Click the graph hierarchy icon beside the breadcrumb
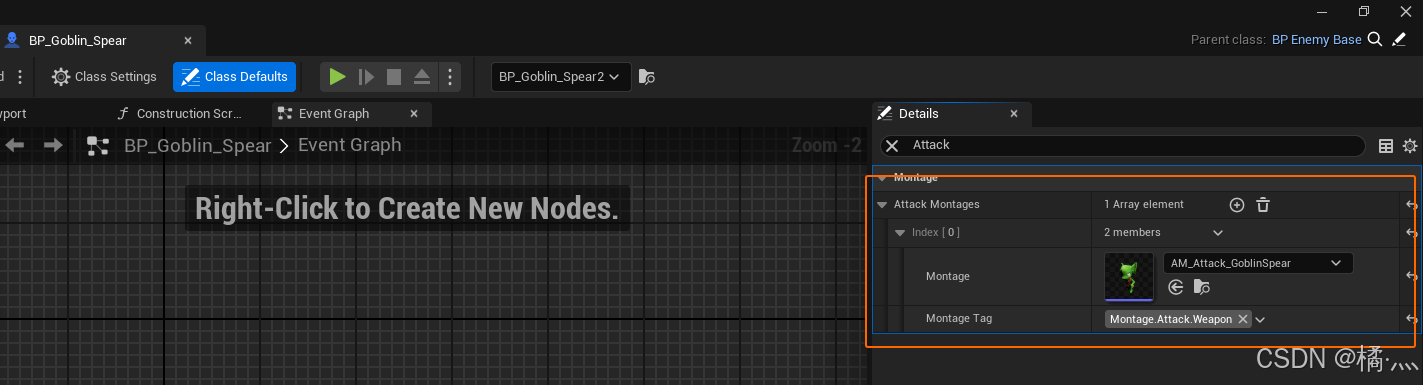The height and width of the screenshot is (385, 1423). [x=98, y=146]
